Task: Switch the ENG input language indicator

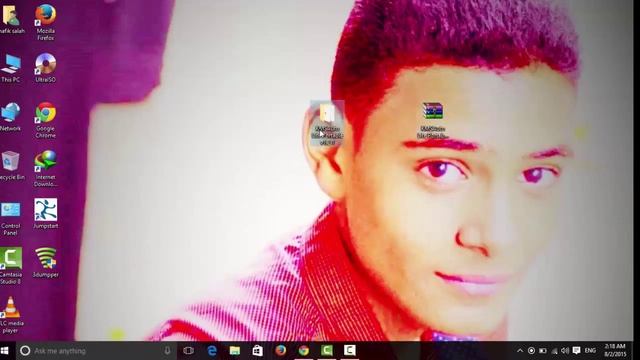Action: [x=590, y=350]
